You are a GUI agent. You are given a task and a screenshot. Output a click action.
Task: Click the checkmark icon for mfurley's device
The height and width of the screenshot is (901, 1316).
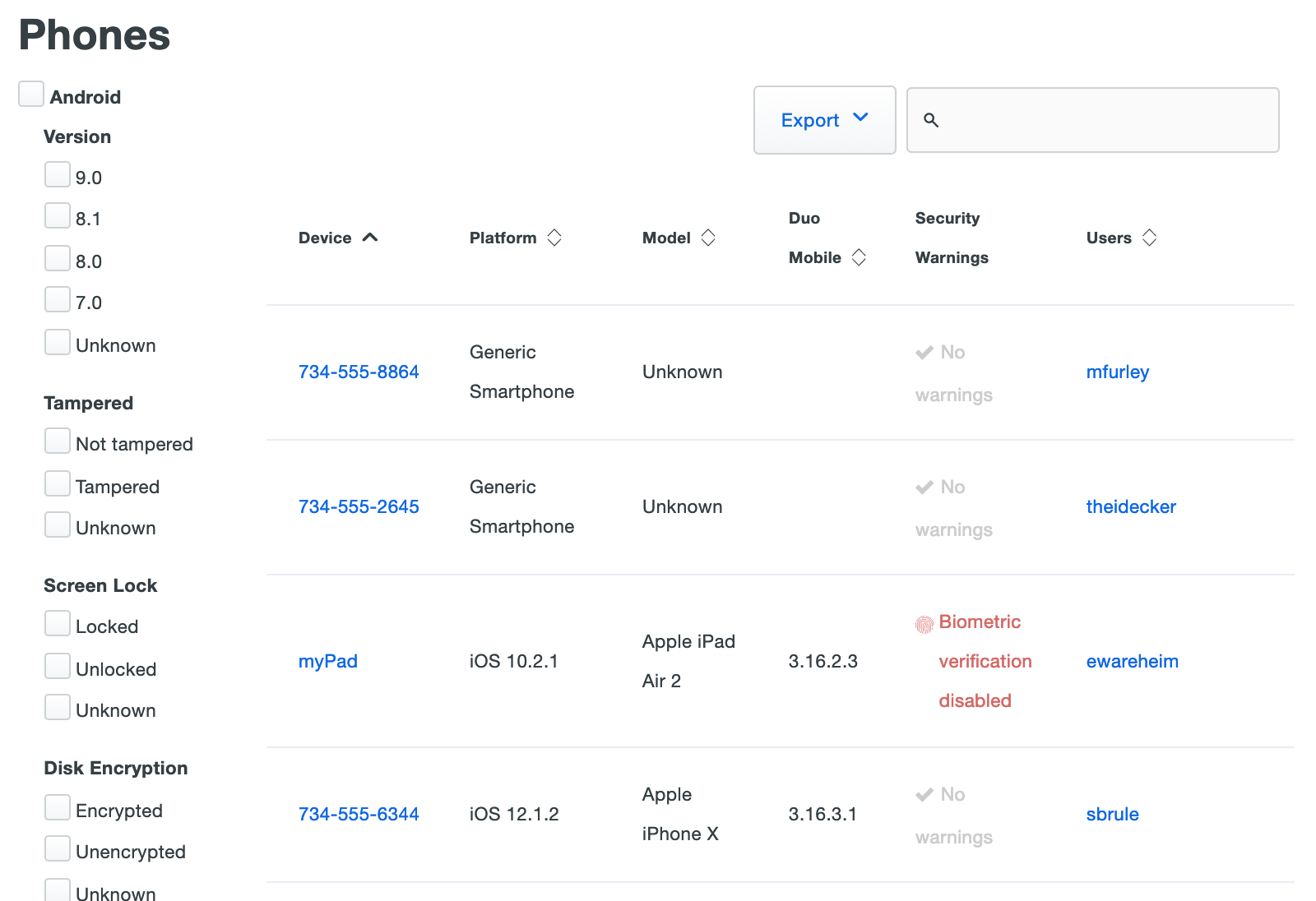pos(924,353)
